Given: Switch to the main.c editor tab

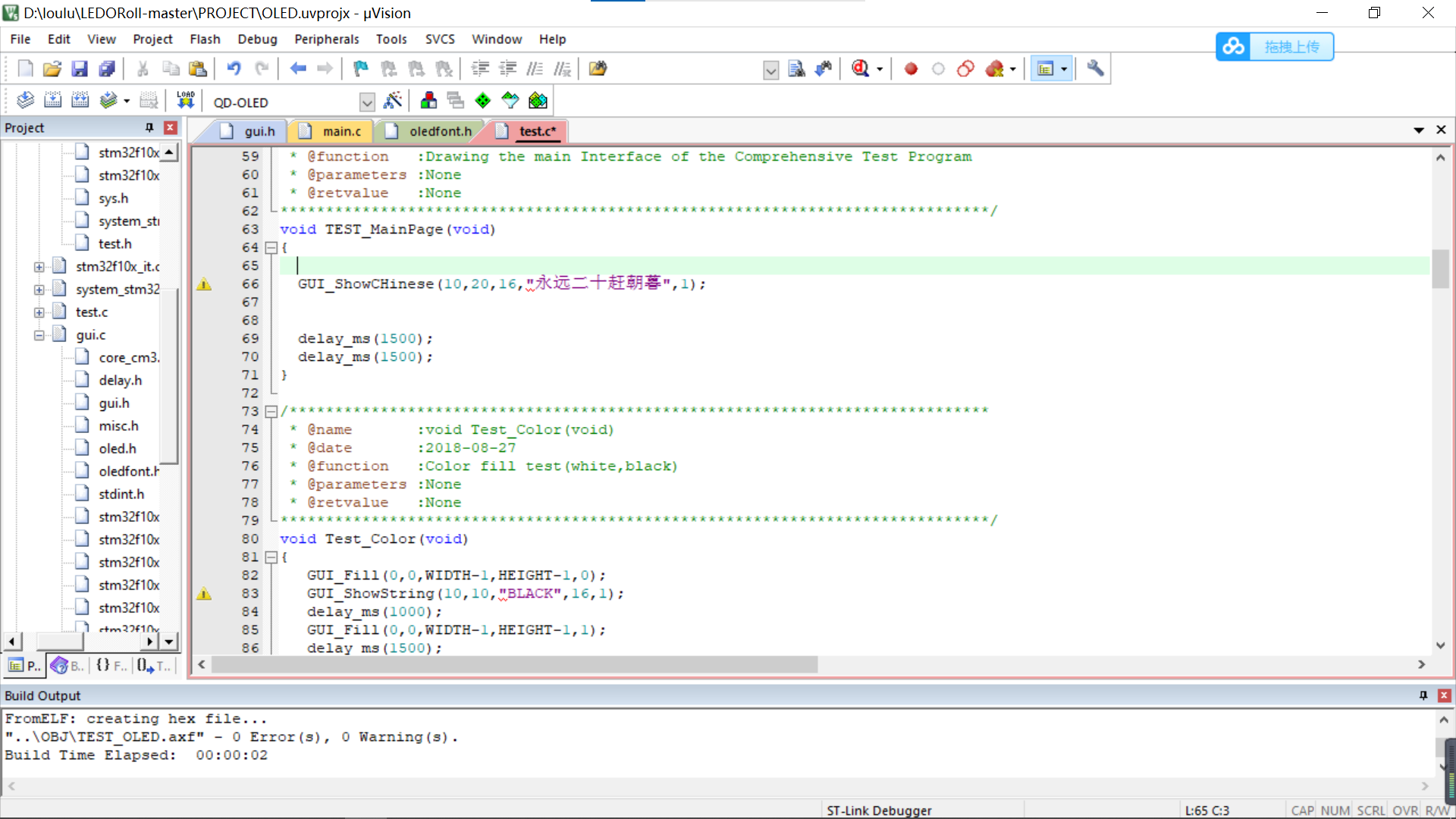Looking at the screenshot, I should (x=331, y=131).
